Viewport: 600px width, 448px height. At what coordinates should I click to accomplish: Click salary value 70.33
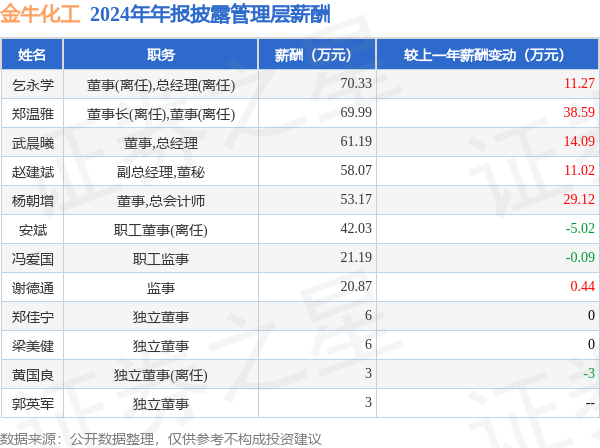tap(356, 83)
